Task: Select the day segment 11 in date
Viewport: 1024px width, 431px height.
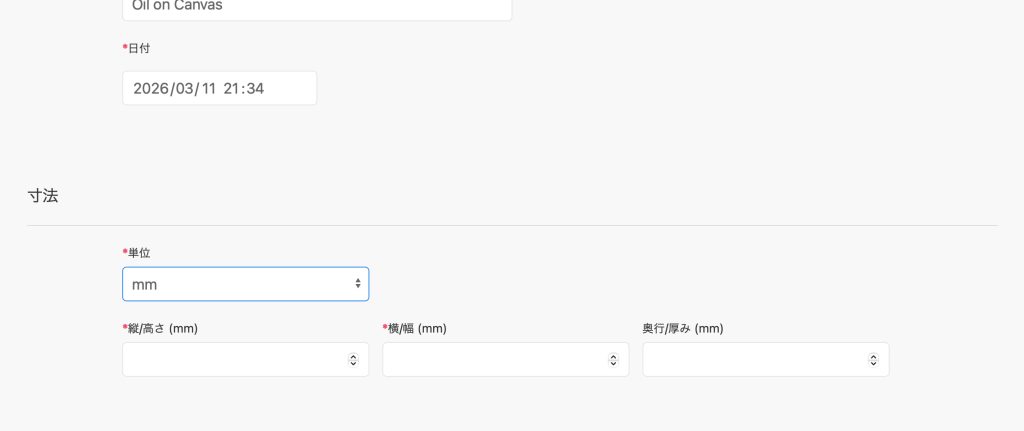Action: pos(206,88)
